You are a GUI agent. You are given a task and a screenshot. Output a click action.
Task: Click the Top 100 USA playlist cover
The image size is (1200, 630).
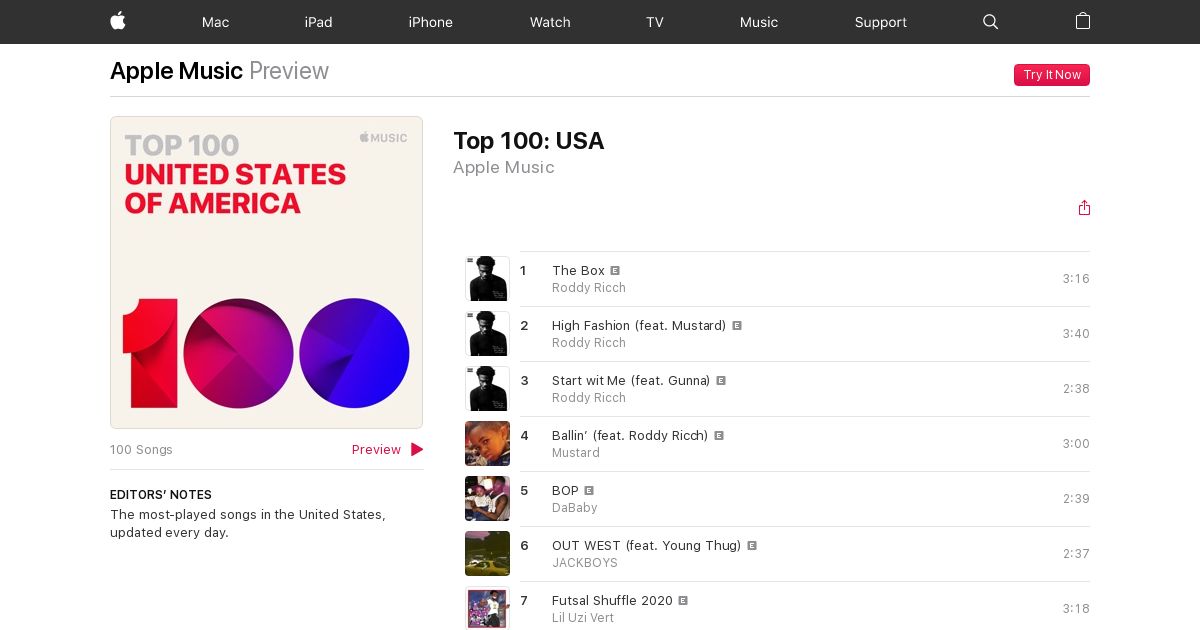click(x=266, y=272)
